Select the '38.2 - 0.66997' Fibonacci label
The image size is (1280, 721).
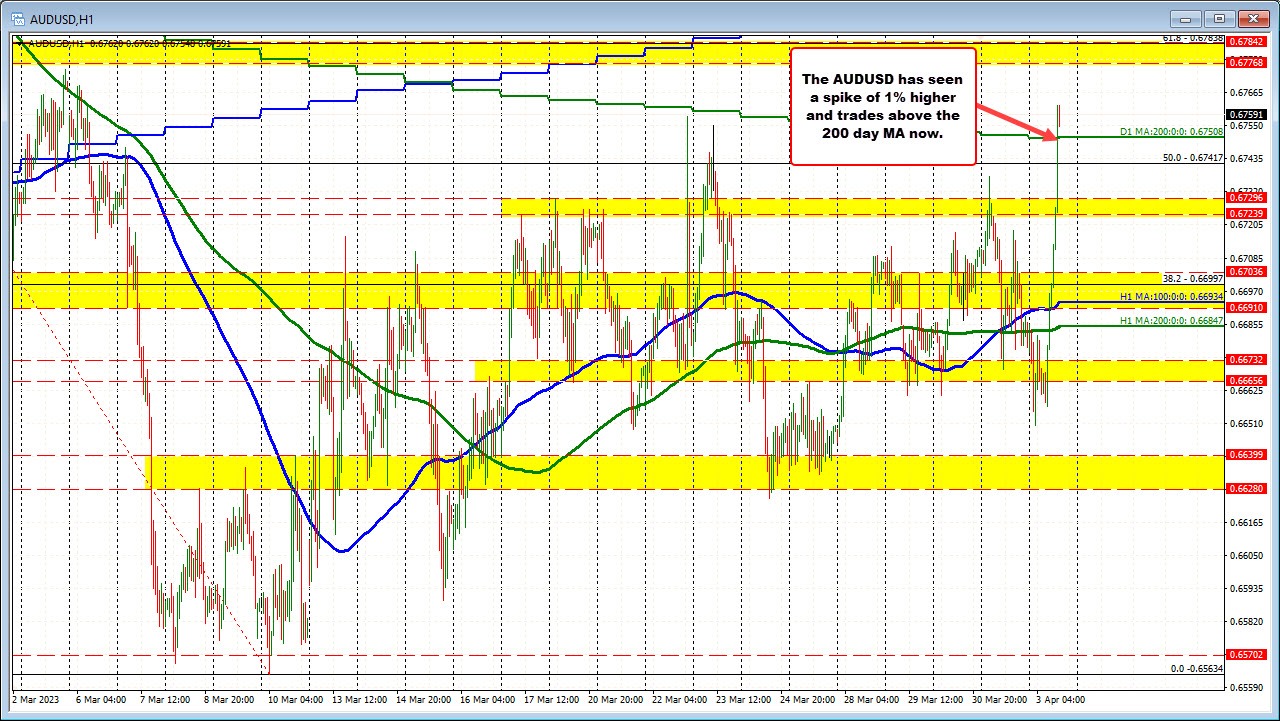(1192, 278)
